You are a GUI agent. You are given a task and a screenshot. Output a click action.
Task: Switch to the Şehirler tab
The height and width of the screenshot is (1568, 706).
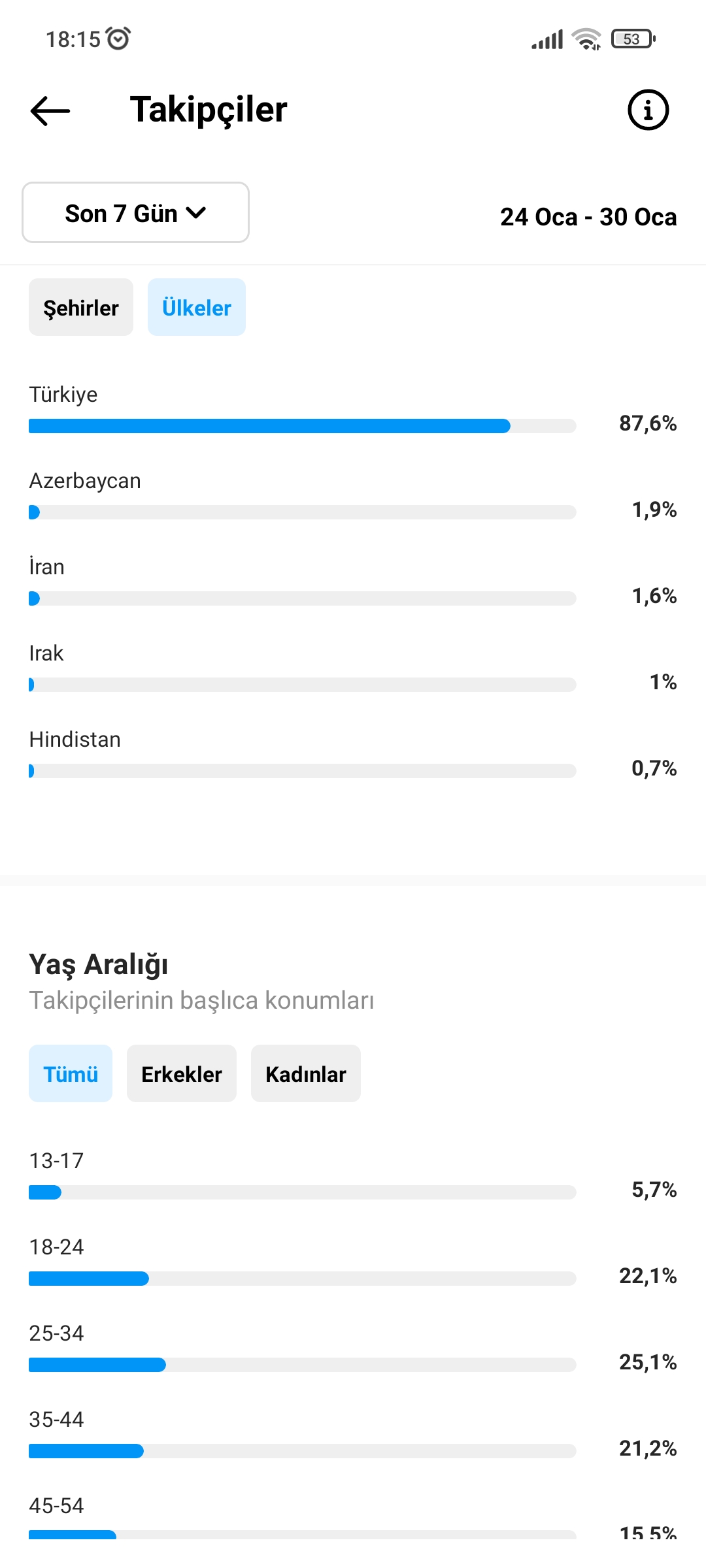tap(81, 307)
